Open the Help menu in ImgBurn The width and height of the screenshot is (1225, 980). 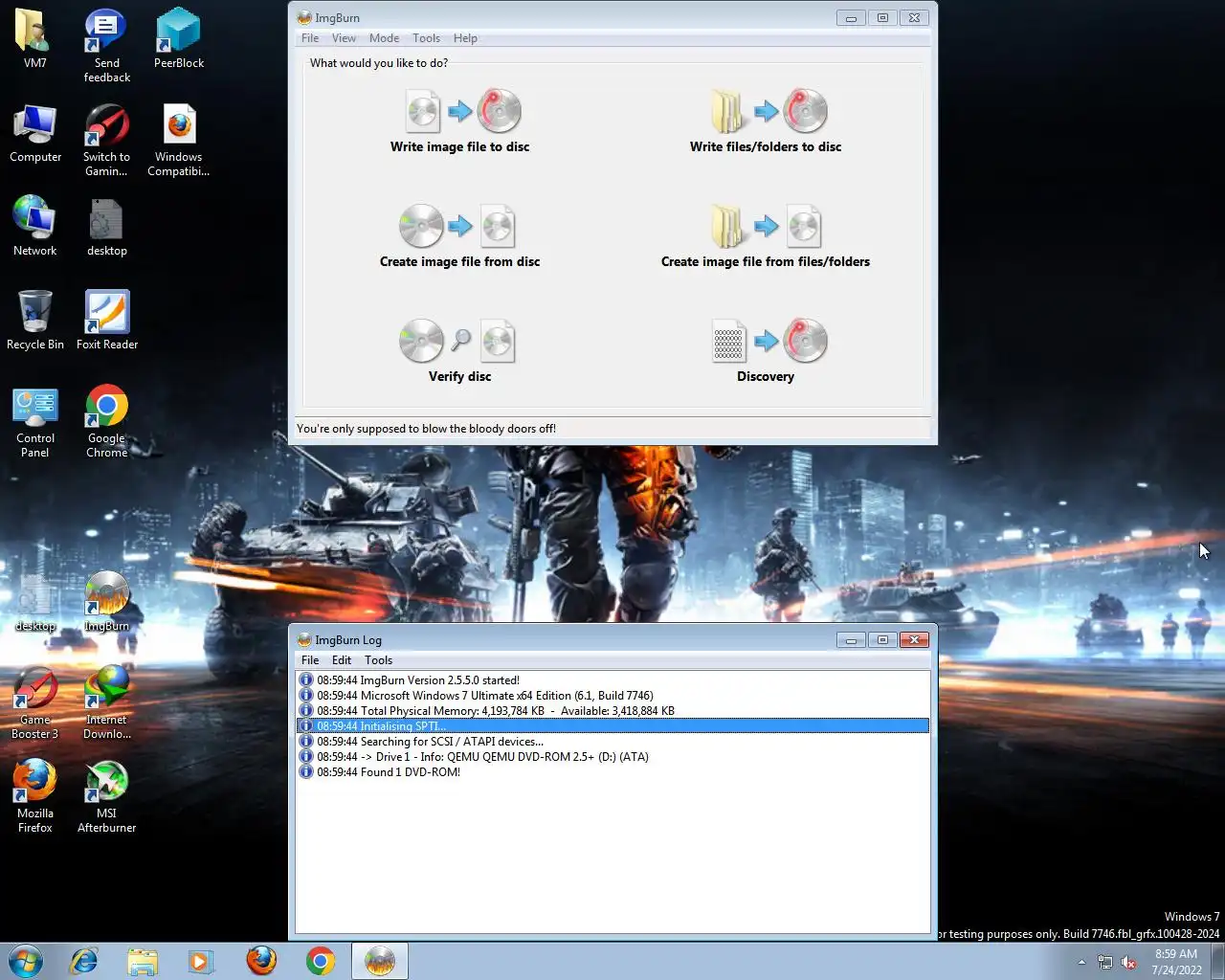[x=465, y=38]
